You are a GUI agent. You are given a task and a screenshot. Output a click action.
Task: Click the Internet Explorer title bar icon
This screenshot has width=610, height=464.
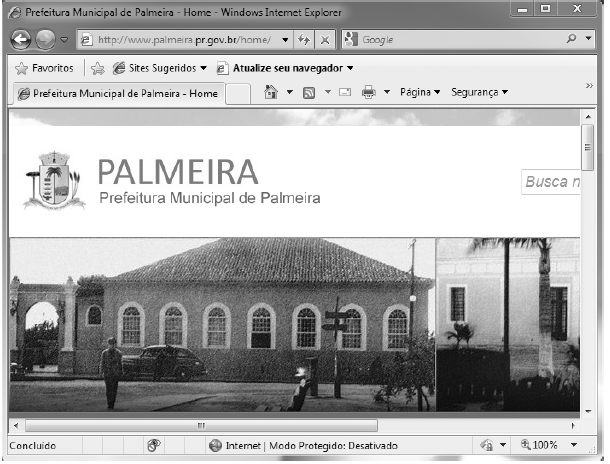[x=15, y=12]
